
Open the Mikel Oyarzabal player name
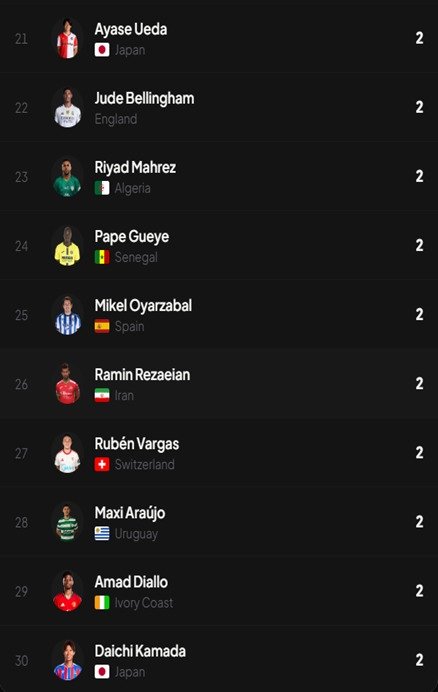point(143,305)
